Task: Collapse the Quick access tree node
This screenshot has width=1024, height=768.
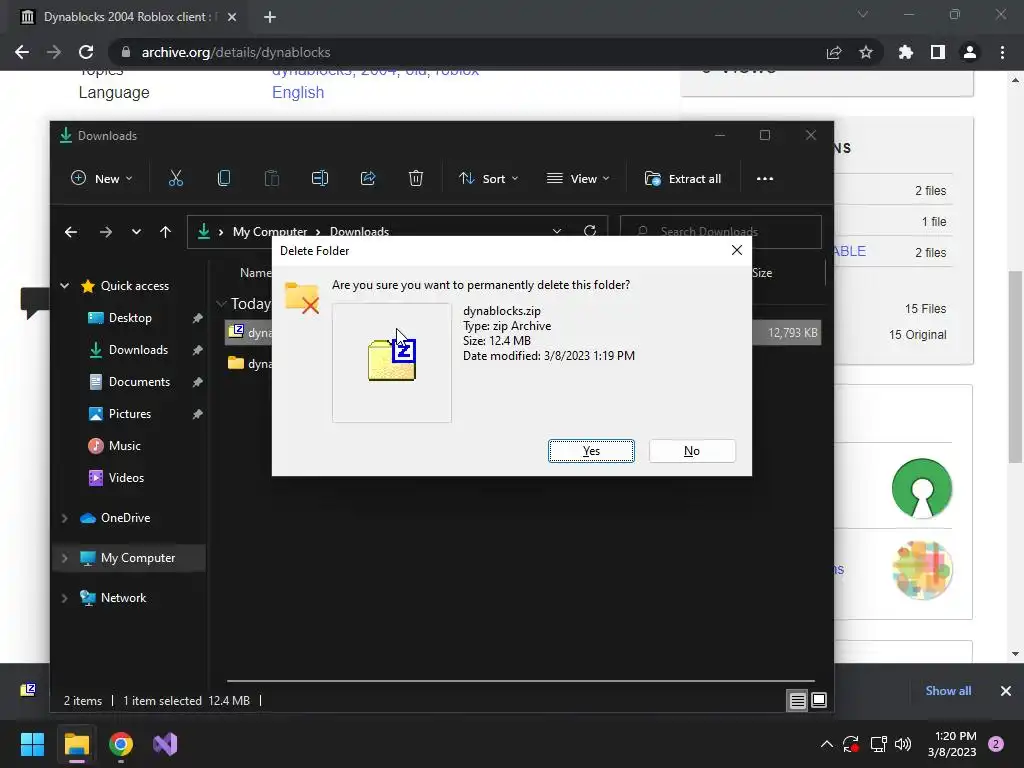Action: click(65, 285)
